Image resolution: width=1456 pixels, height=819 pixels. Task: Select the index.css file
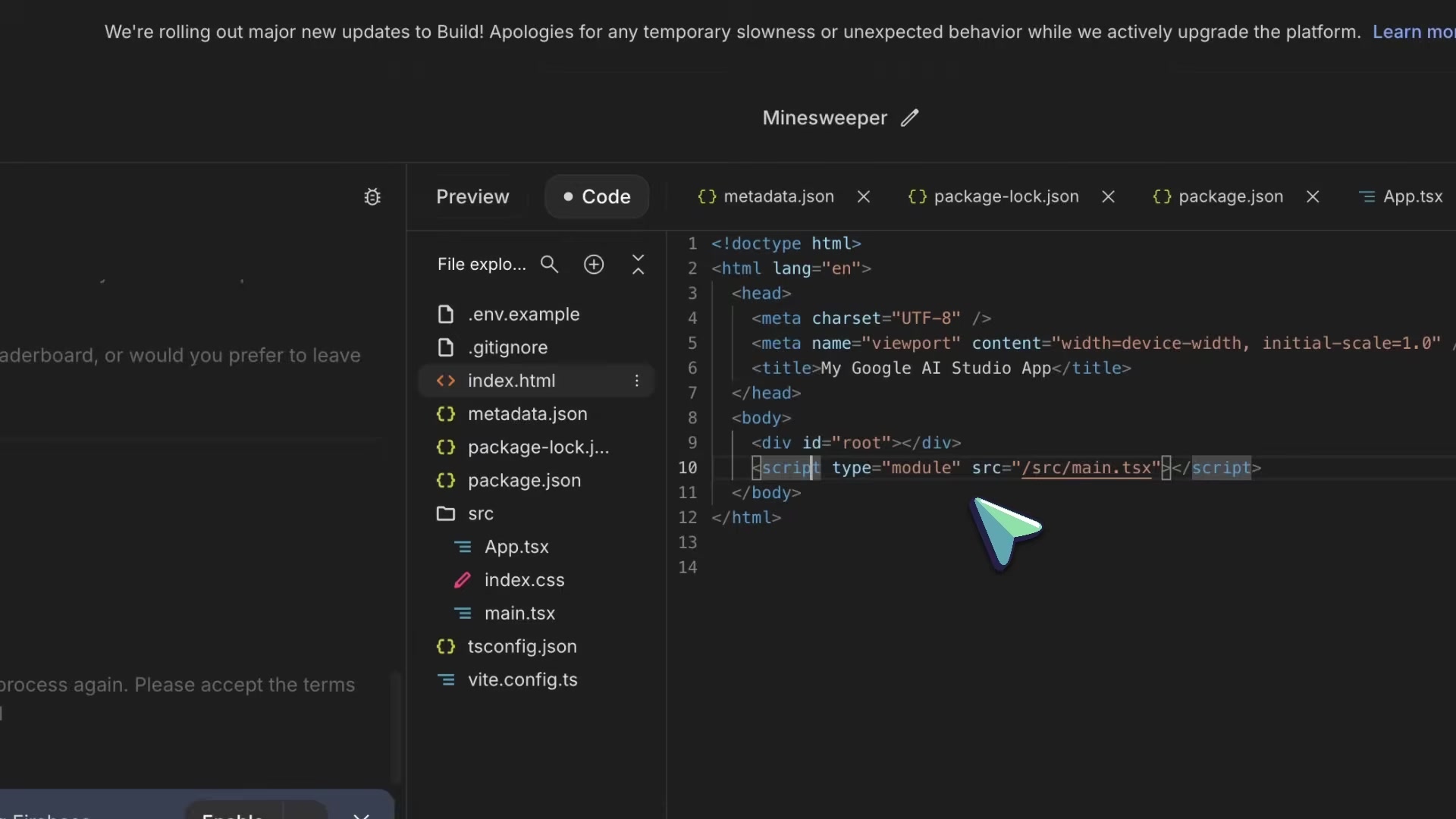(x=524, y=580)
